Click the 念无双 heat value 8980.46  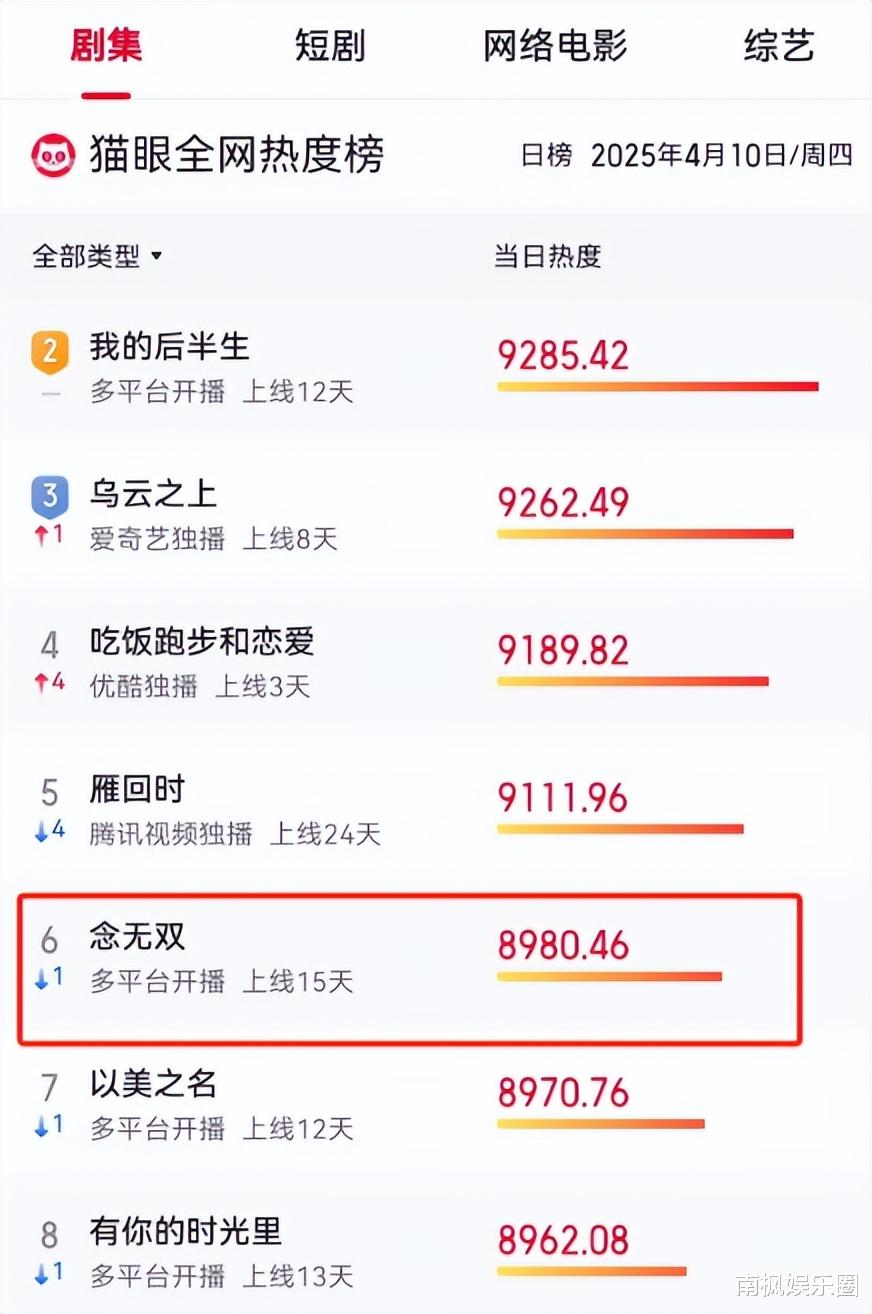[x=563, y=944]
